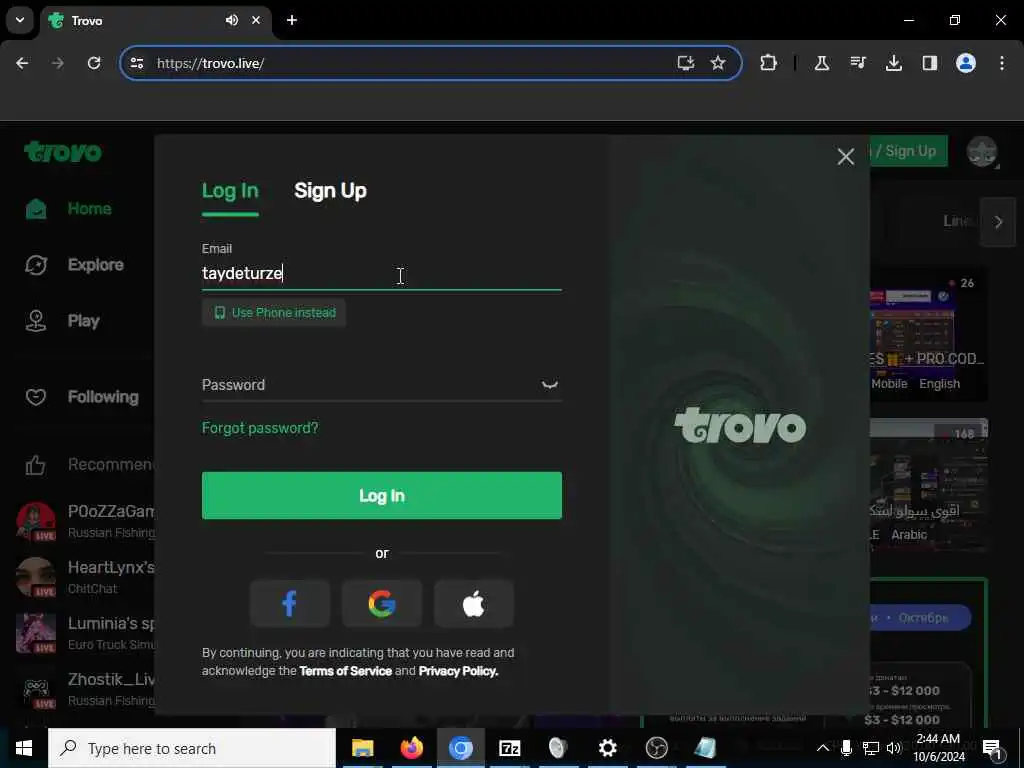Log in with Apple icon
The height and width of the screenshot is (768, 1024).
(x=473, y=603)
